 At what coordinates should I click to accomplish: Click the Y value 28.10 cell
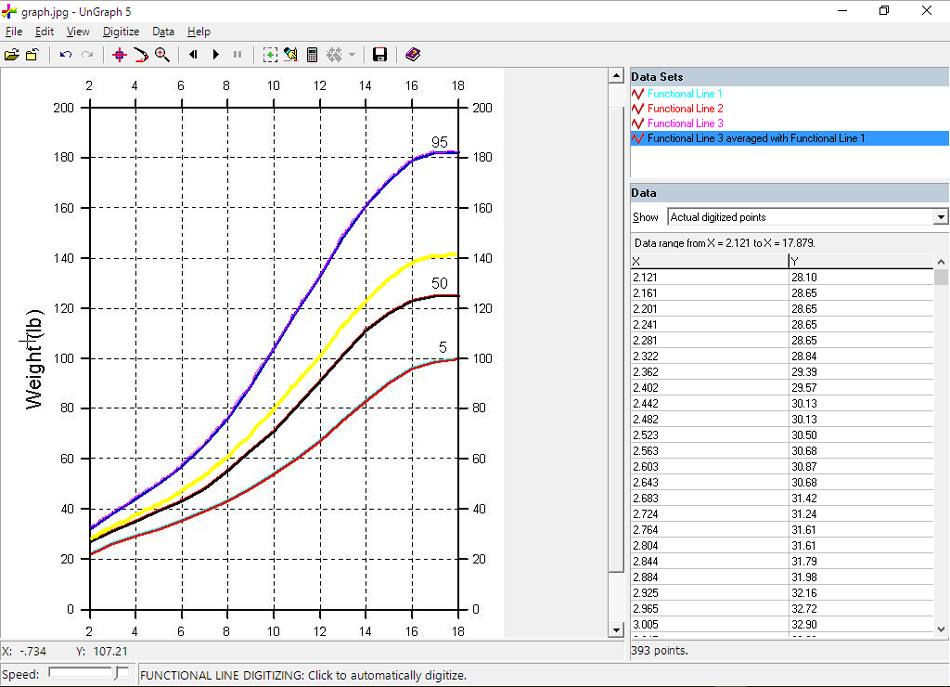pyautogui.click(x=861, y=277)
